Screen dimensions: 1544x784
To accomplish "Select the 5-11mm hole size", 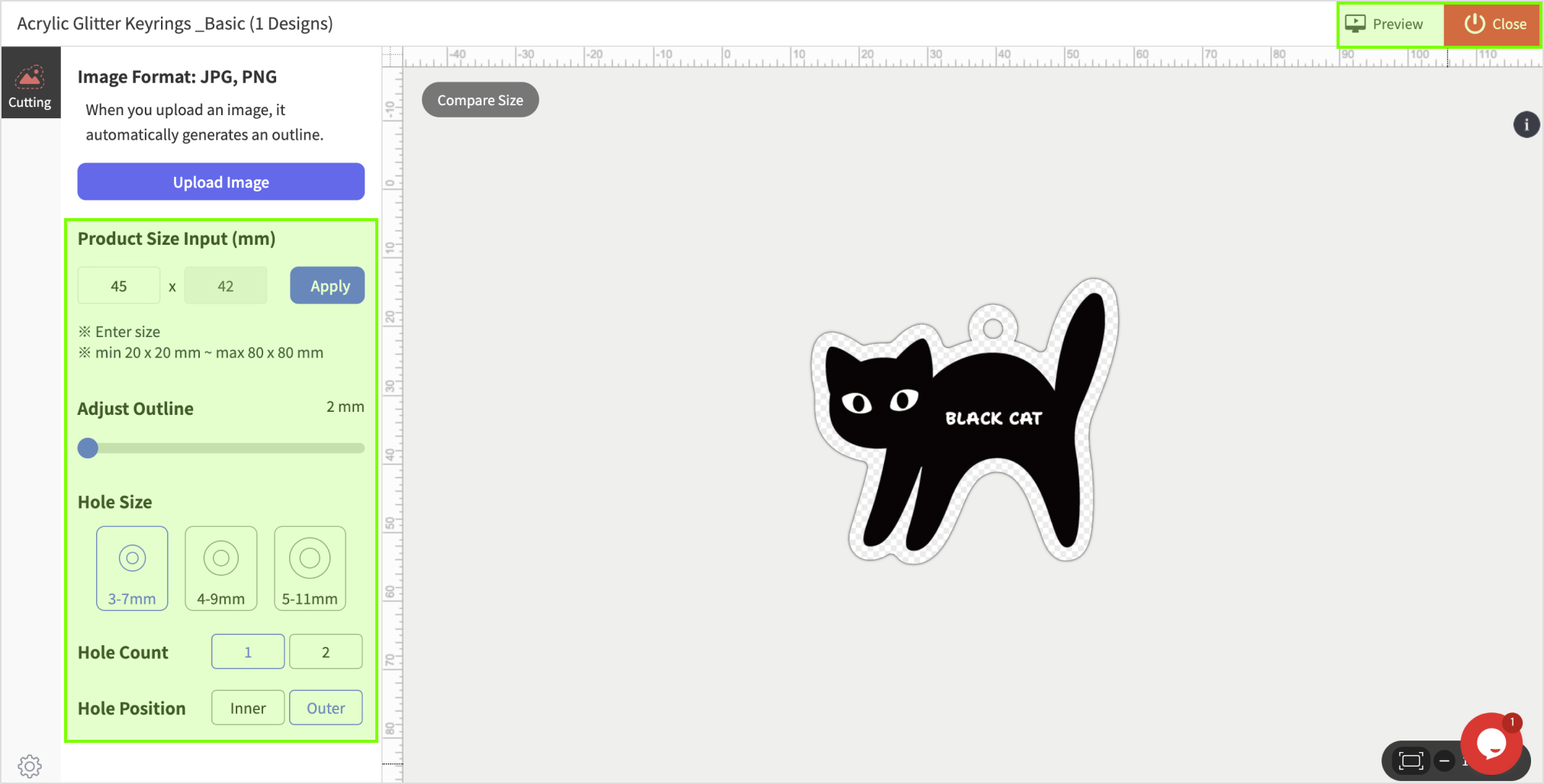I will (x=310, y=568).
